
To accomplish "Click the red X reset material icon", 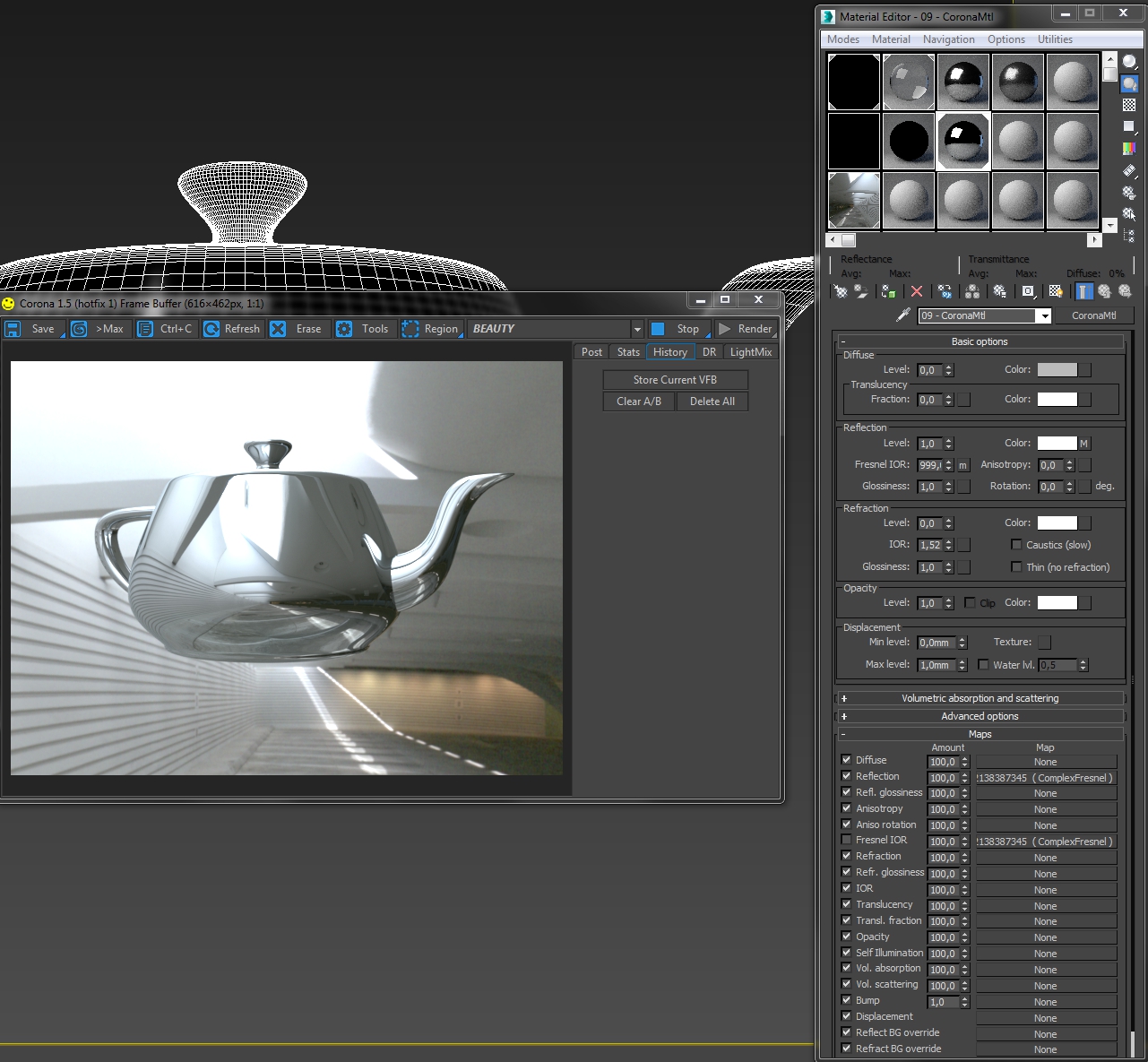I will click(x=916, y=291).
